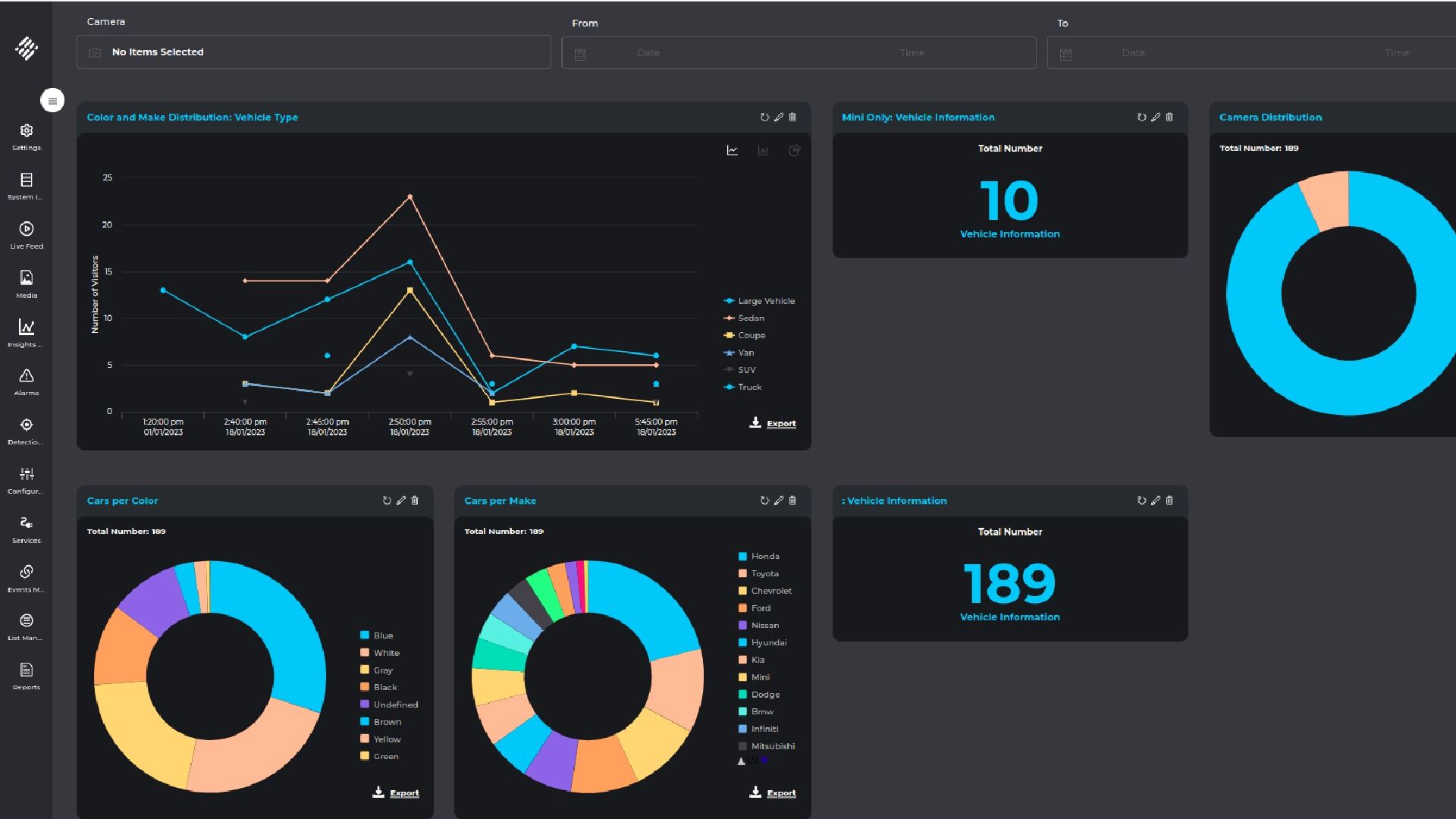1456x819 pixels.
Task: Toggle the Toyota legend entry
Action: click(758, 573)
